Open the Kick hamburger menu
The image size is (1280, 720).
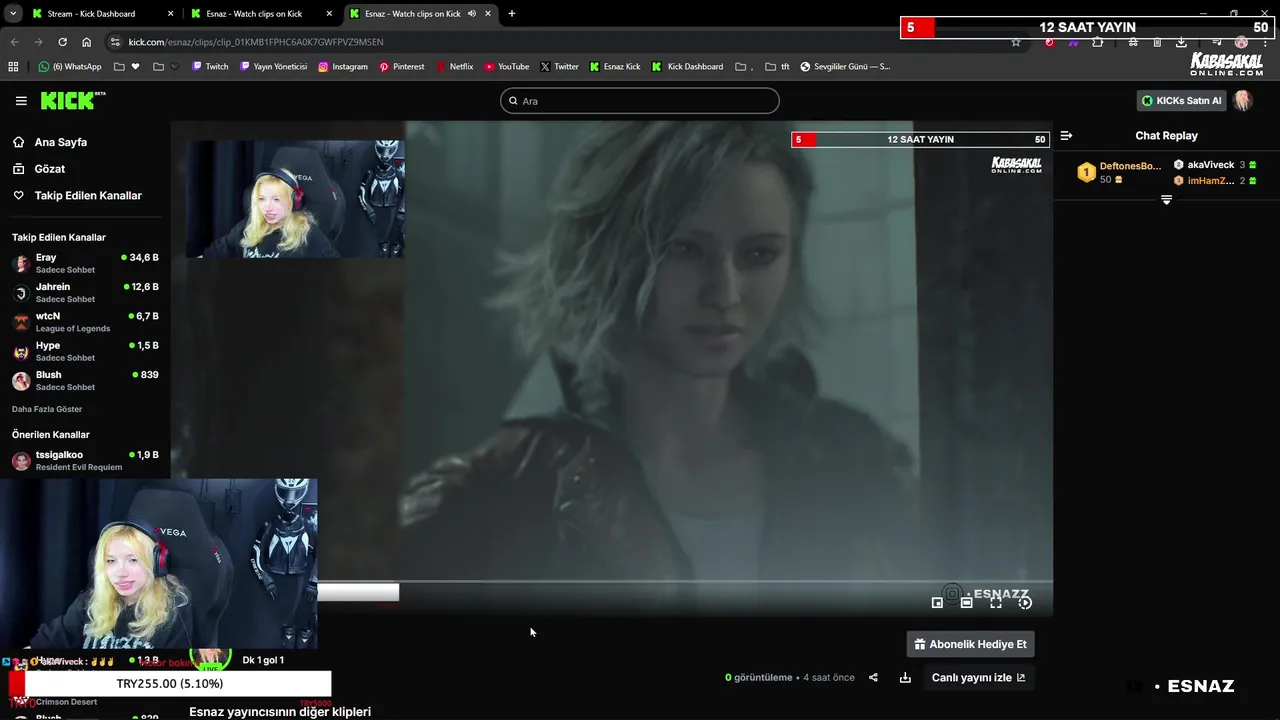click(21, 101)
